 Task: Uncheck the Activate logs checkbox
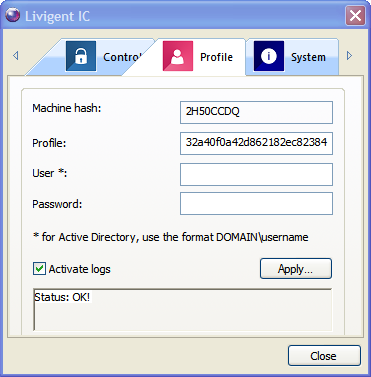(x=39, y=268)
